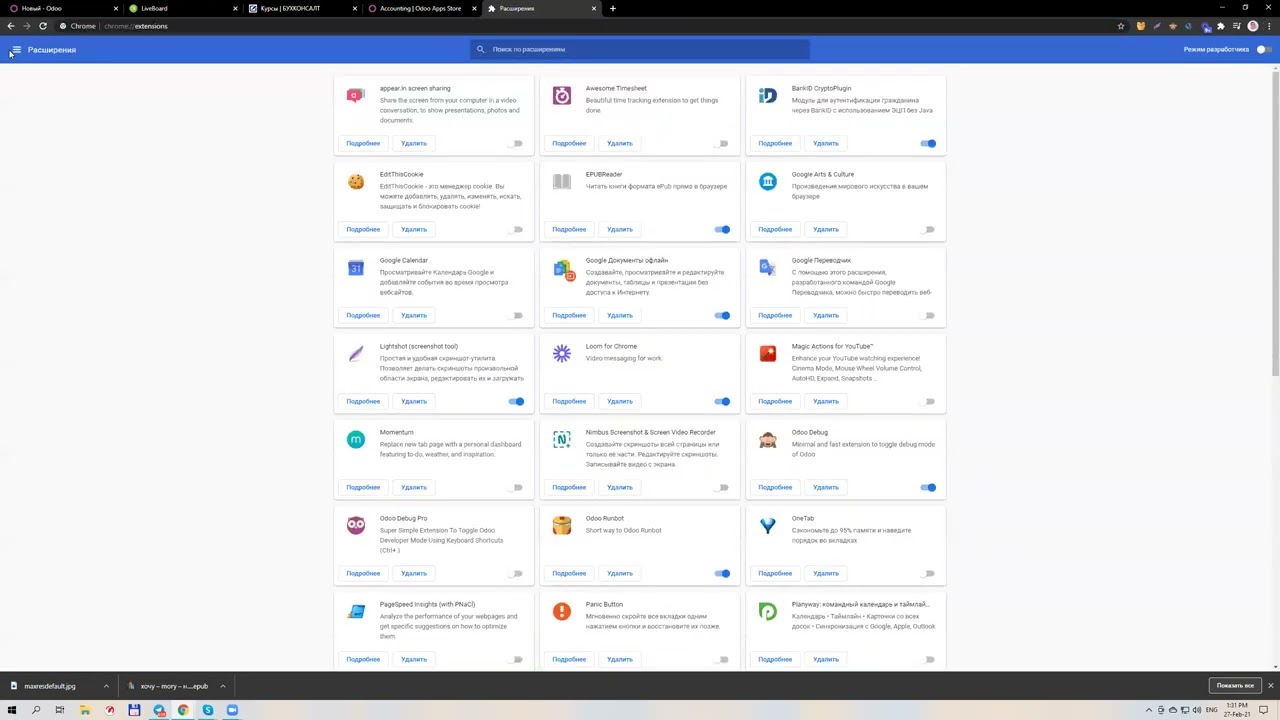This screenshot has width=1280, height=720.
Task: Click the Odoo Debug Pro owl icon
Action: 356,525
